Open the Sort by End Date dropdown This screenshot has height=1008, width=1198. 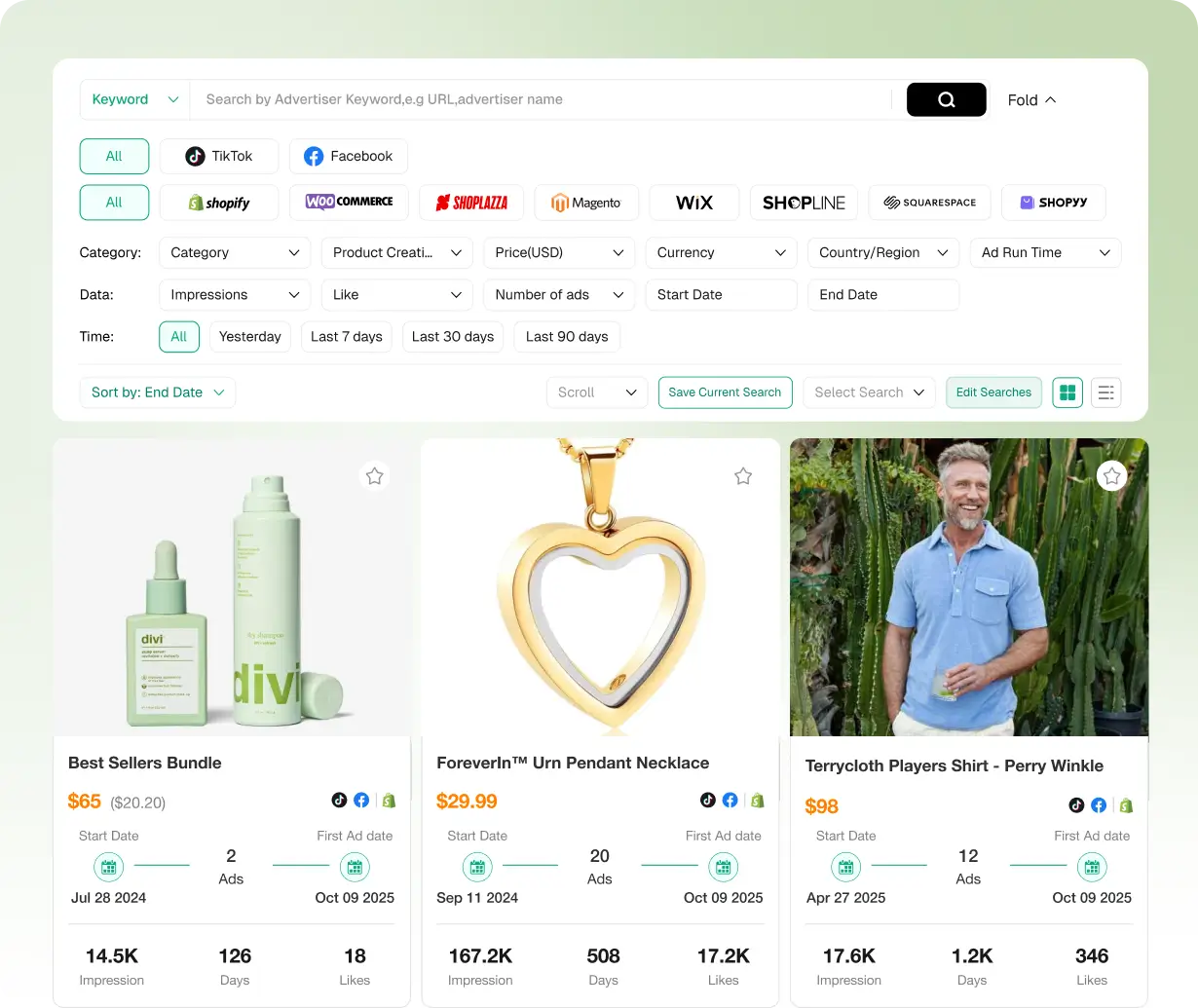click(x=157, y=392)
